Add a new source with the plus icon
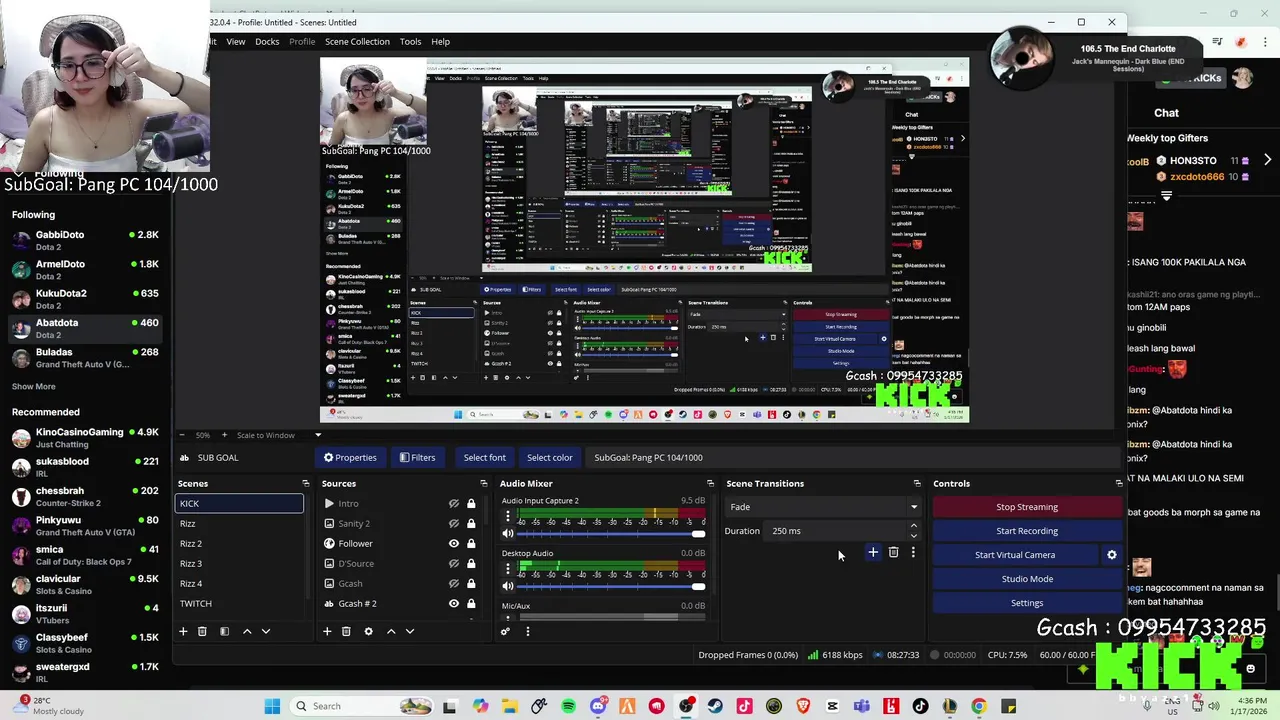This screenshot has width=1280, height=720. point(327,631)
